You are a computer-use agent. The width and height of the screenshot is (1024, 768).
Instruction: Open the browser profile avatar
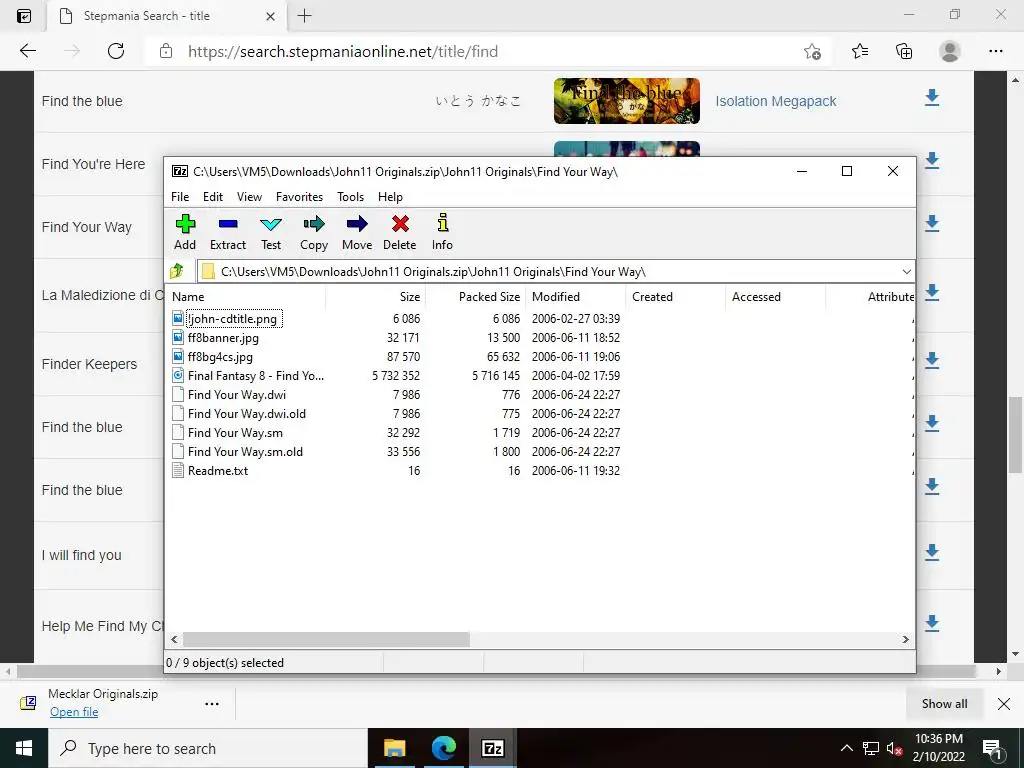(x=950, y=51)
